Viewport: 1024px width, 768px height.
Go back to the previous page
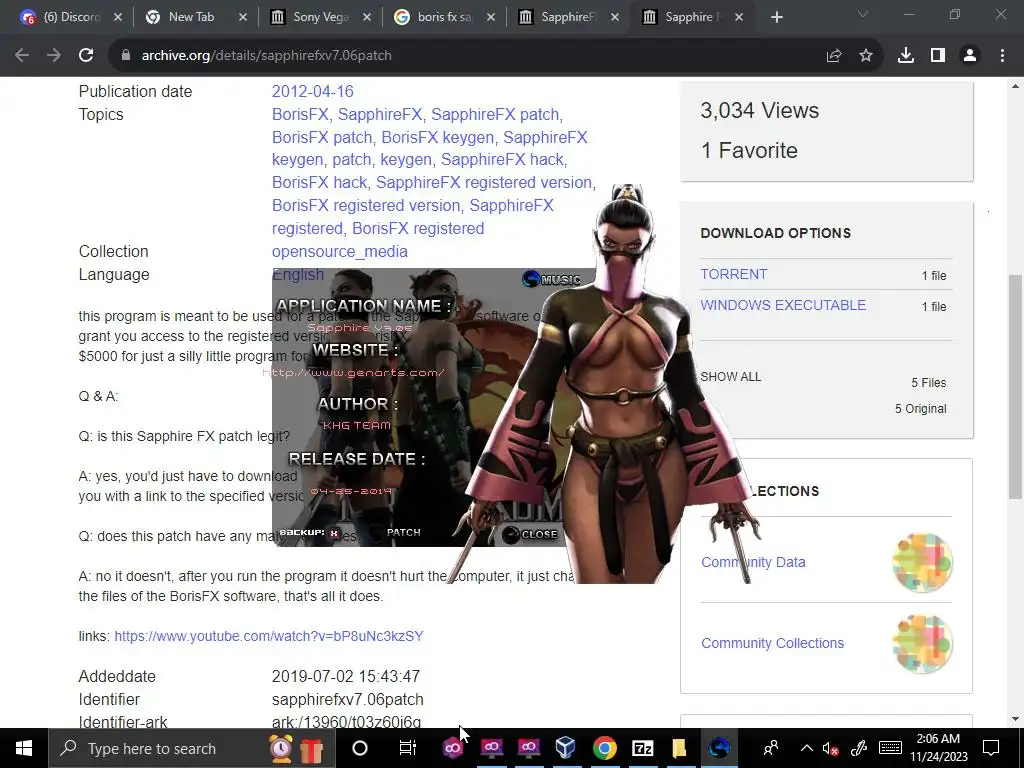[22, 56]
